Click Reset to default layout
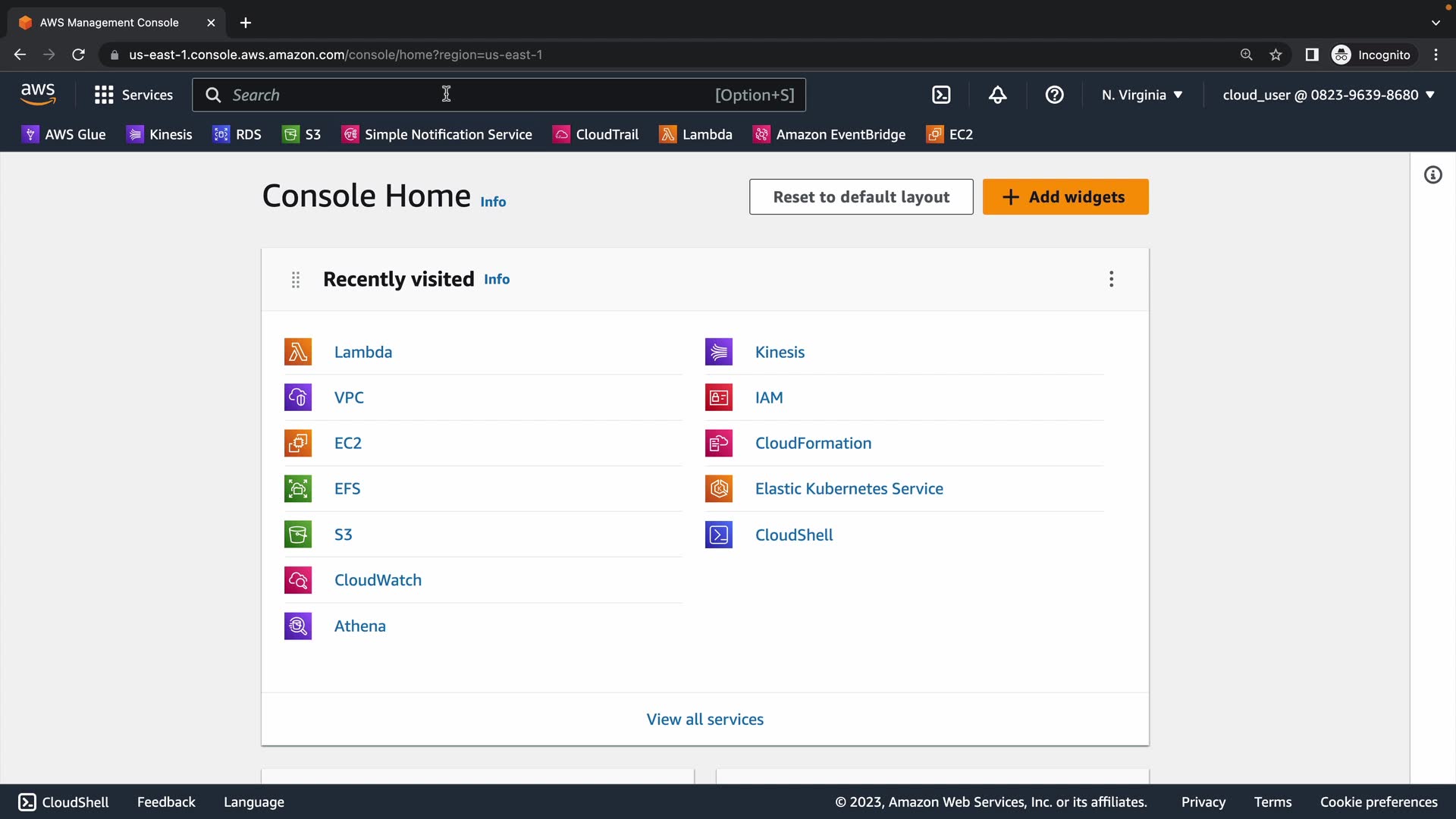The width and height of the screenshot is (1456, 819). coord(861,197)
